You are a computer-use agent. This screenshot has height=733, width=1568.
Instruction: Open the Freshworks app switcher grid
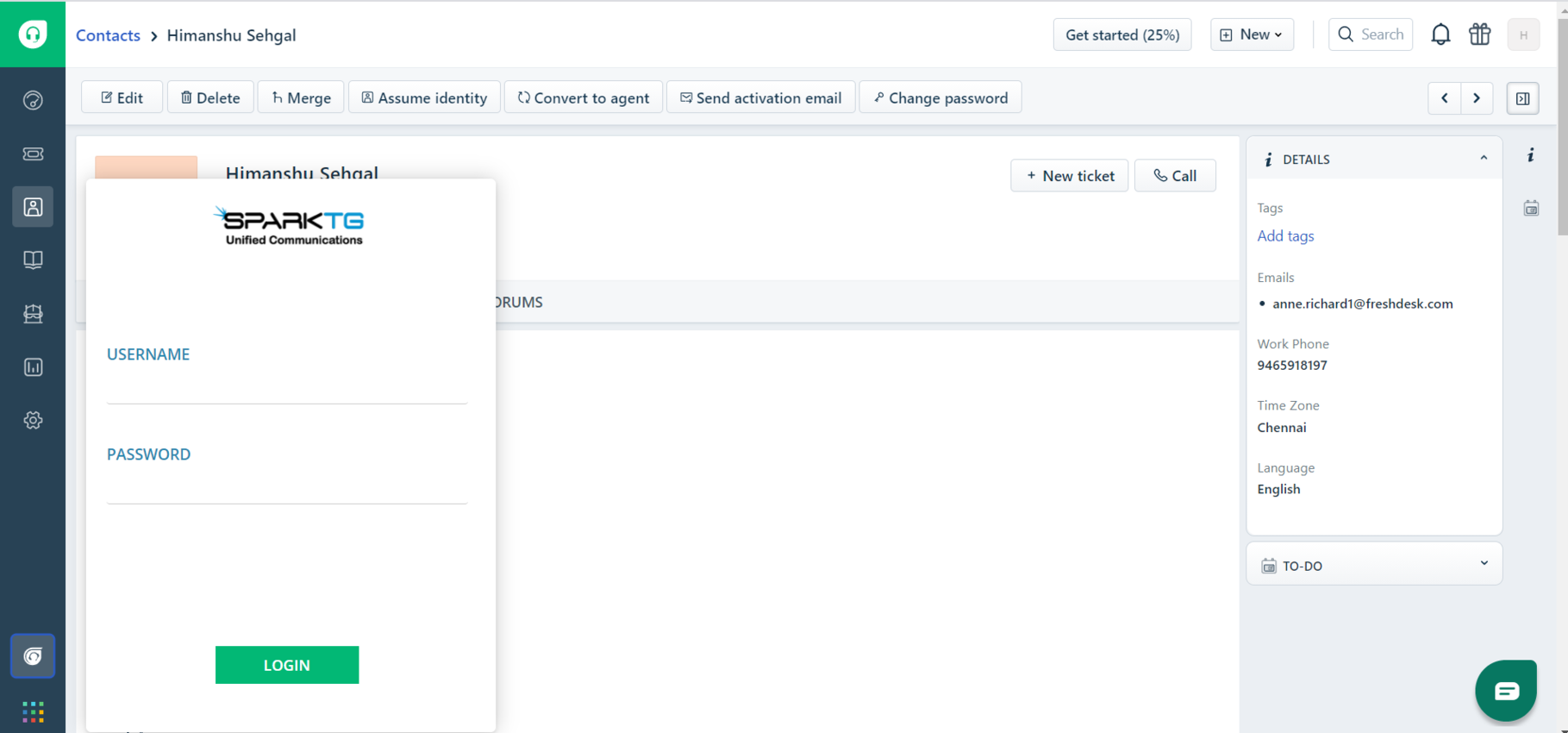click(33, 711)
